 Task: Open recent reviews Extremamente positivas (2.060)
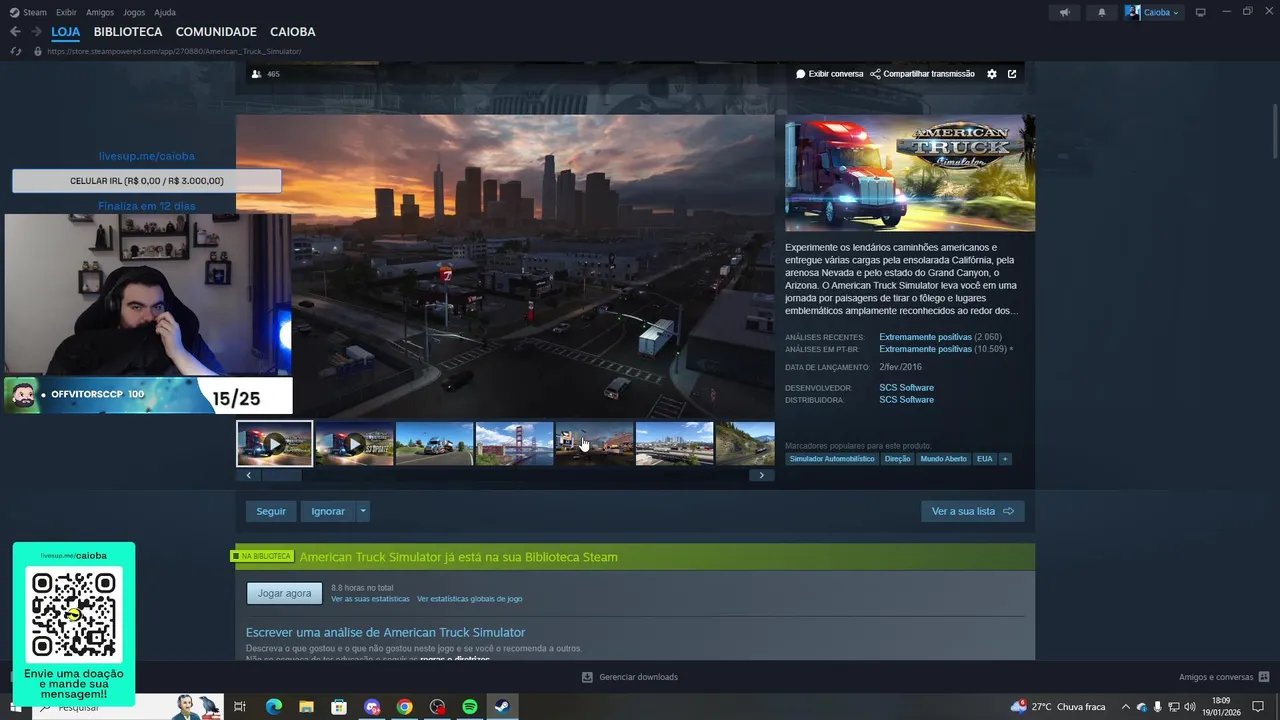(x=940, y=337)
